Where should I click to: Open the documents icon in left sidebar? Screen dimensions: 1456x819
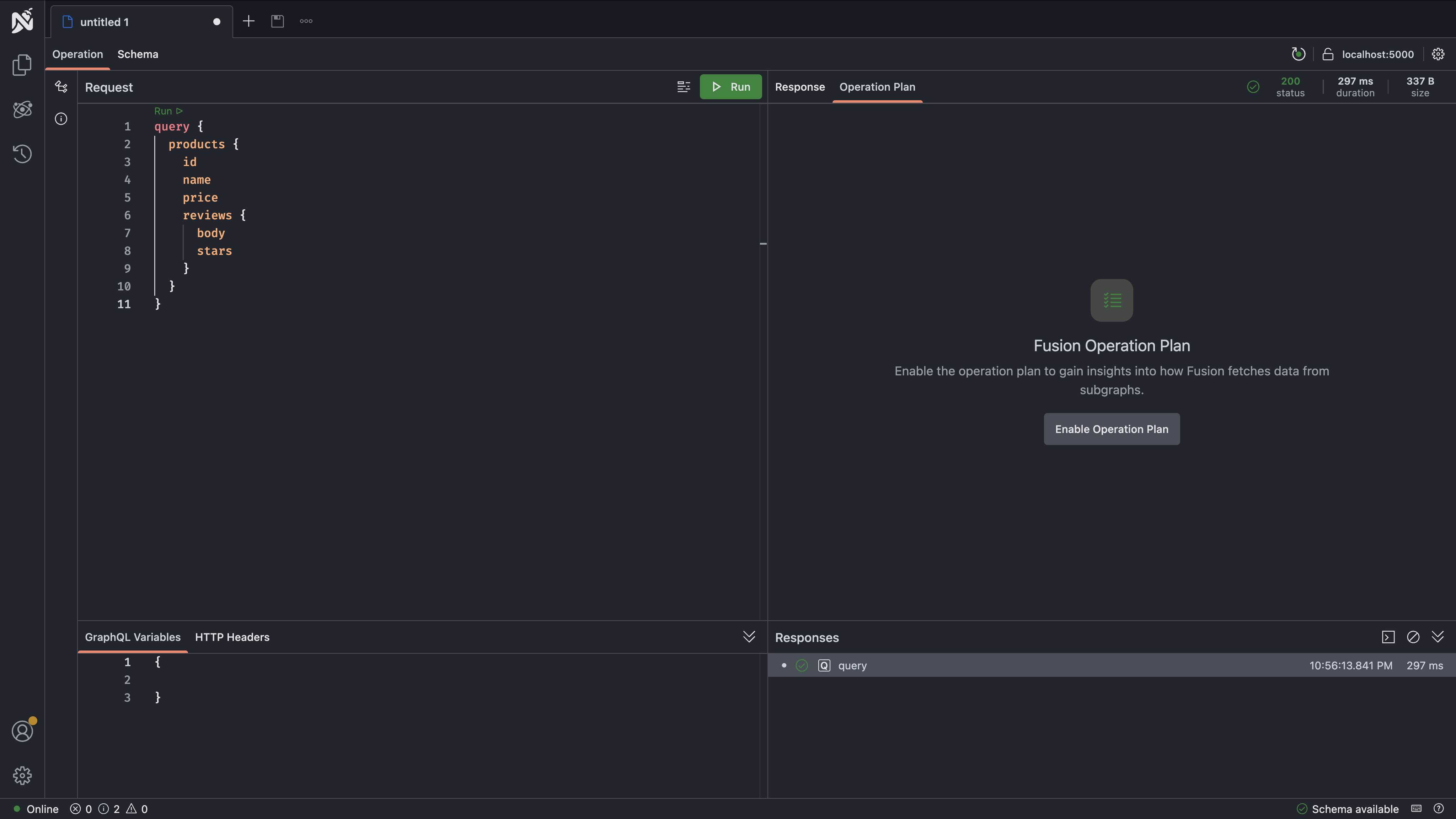point(22,65)
